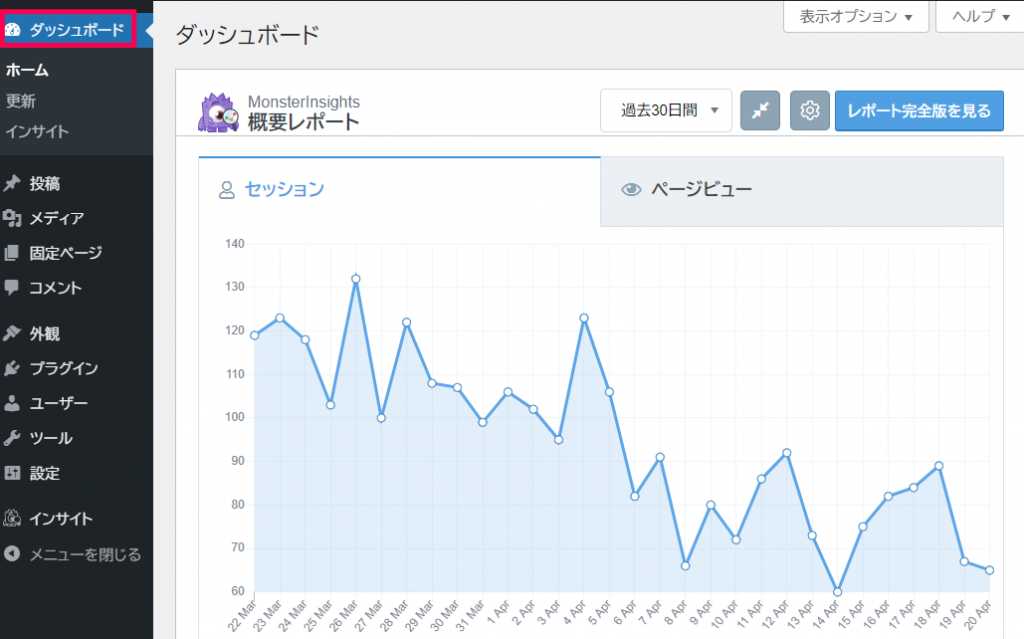
Task: Click the ツール wrench icon
Action: (x=12, y=438)
